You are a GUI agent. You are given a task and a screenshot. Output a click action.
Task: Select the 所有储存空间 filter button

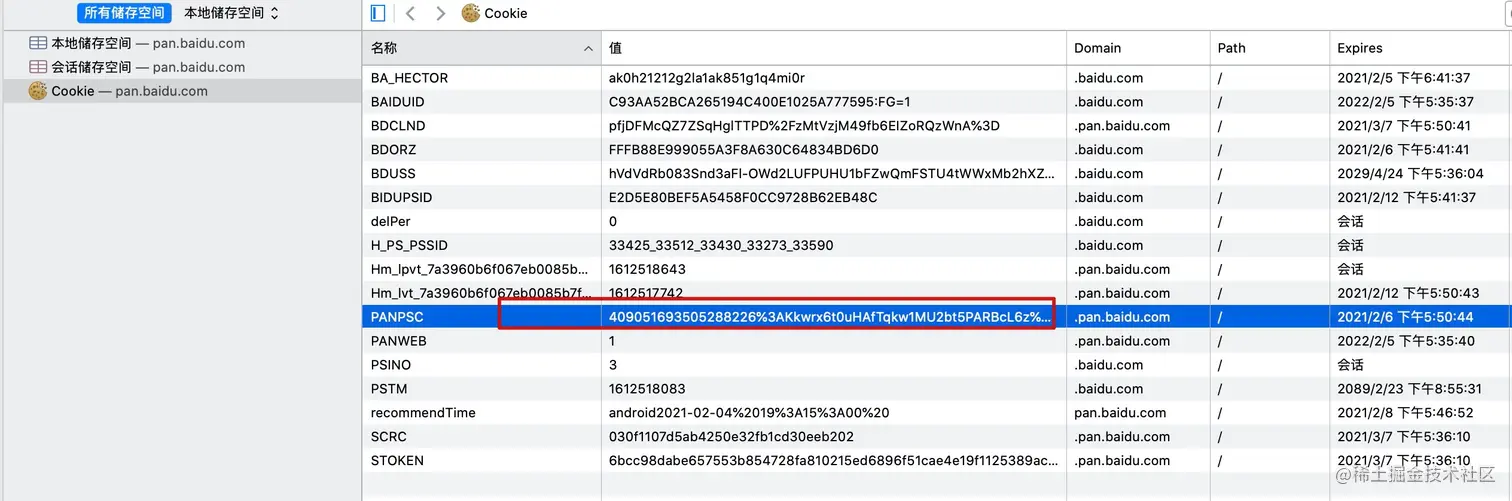(124, 13)
